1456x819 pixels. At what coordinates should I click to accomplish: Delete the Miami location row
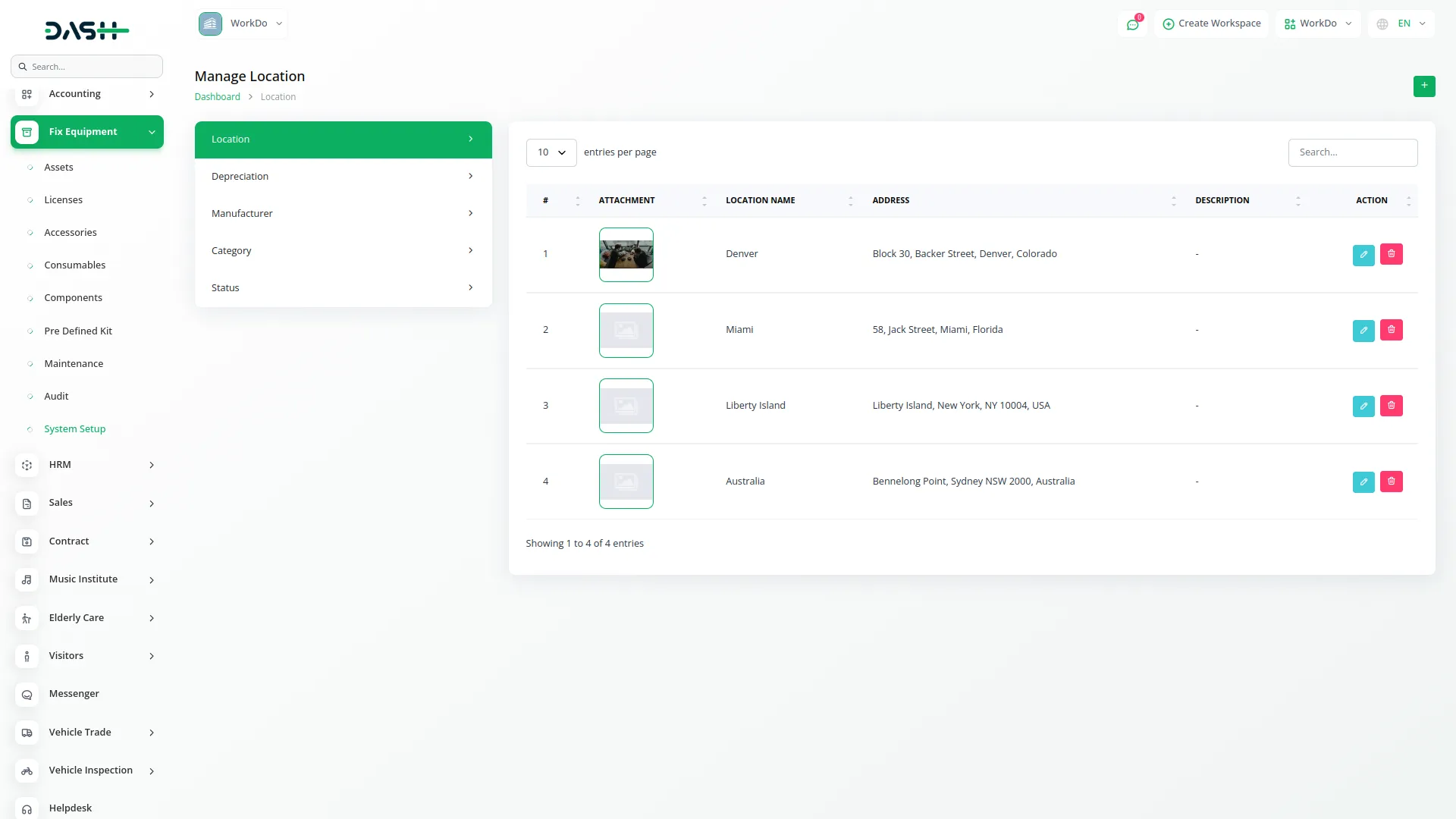1391,330
